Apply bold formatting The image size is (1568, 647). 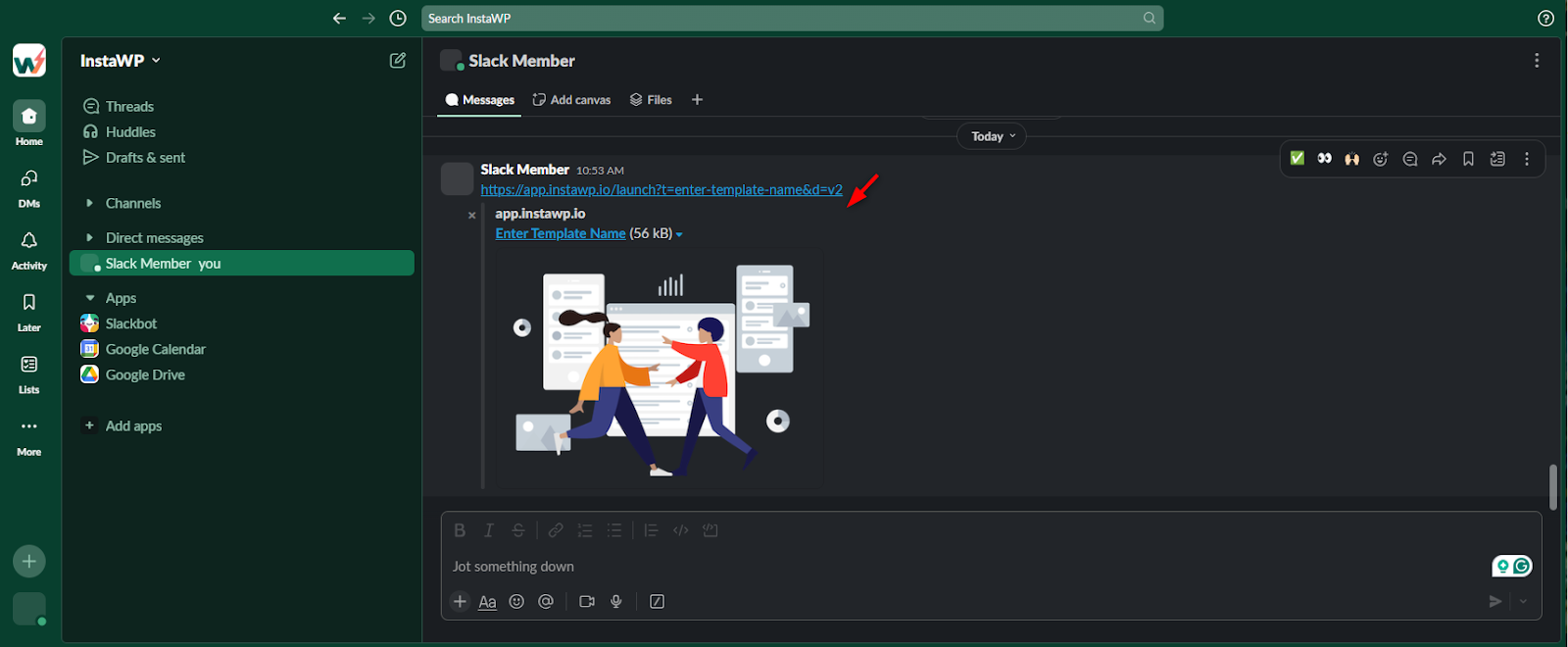click(x=460, y=530)
